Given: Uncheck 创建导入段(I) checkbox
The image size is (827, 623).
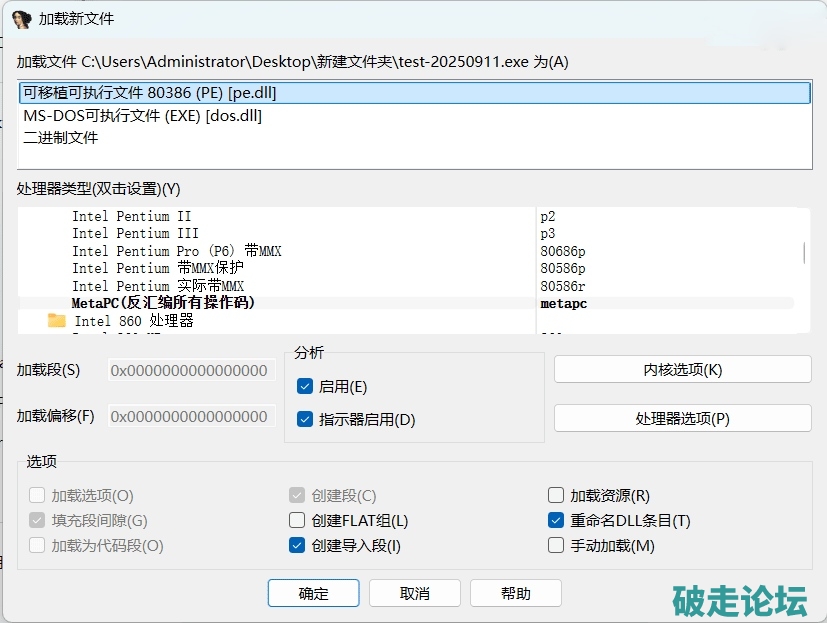Looking at the screenshot, I should 297,545.
